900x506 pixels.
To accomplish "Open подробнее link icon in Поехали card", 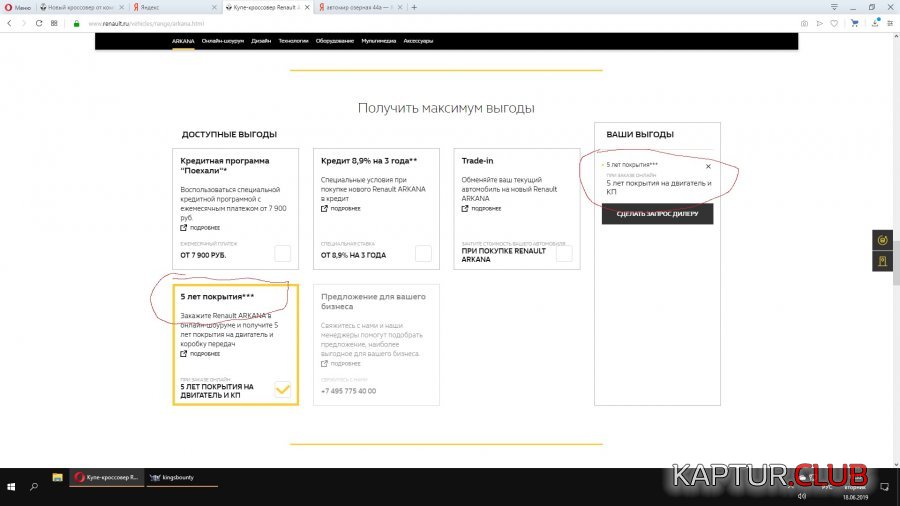I will point(184,228).
